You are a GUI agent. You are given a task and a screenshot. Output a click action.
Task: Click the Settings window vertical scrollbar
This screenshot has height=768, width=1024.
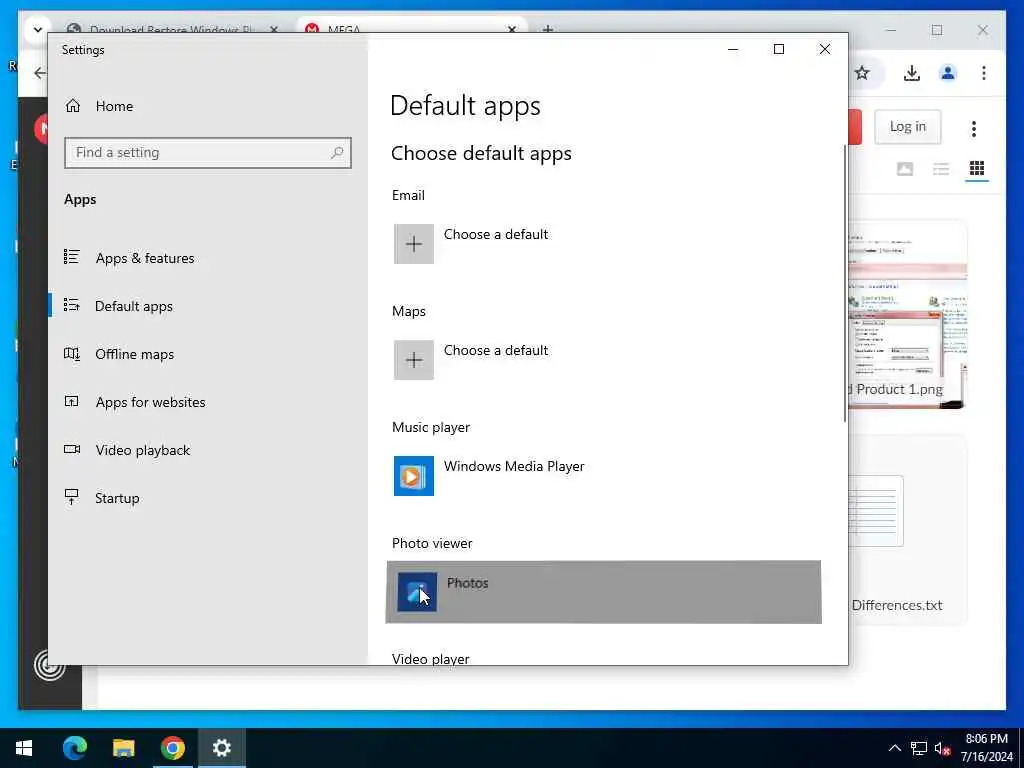[845, 283]
